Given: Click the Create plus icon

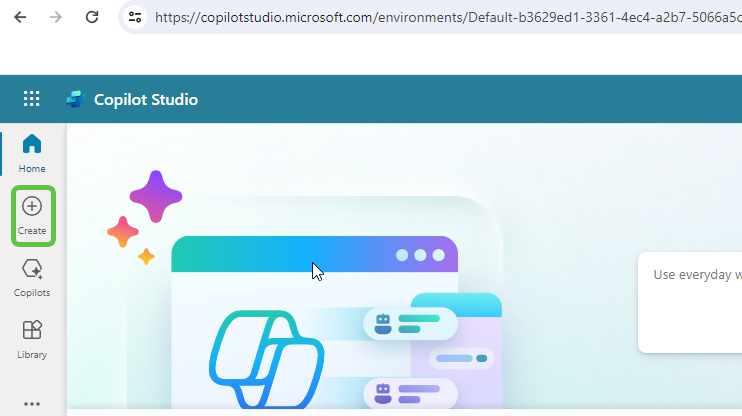Looking at the screenshot, I should [32, 206].
